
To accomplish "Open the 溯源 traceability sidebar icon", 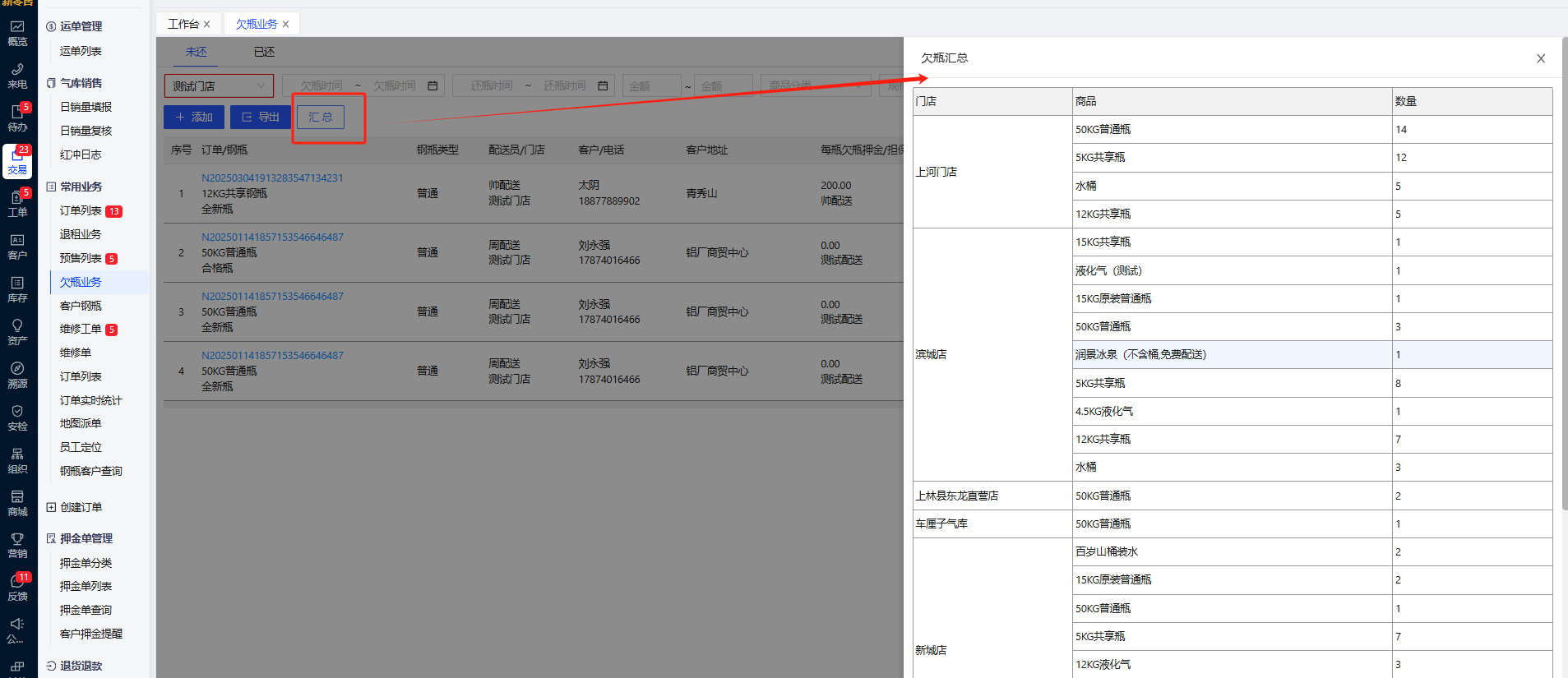I will coord(17,375).
